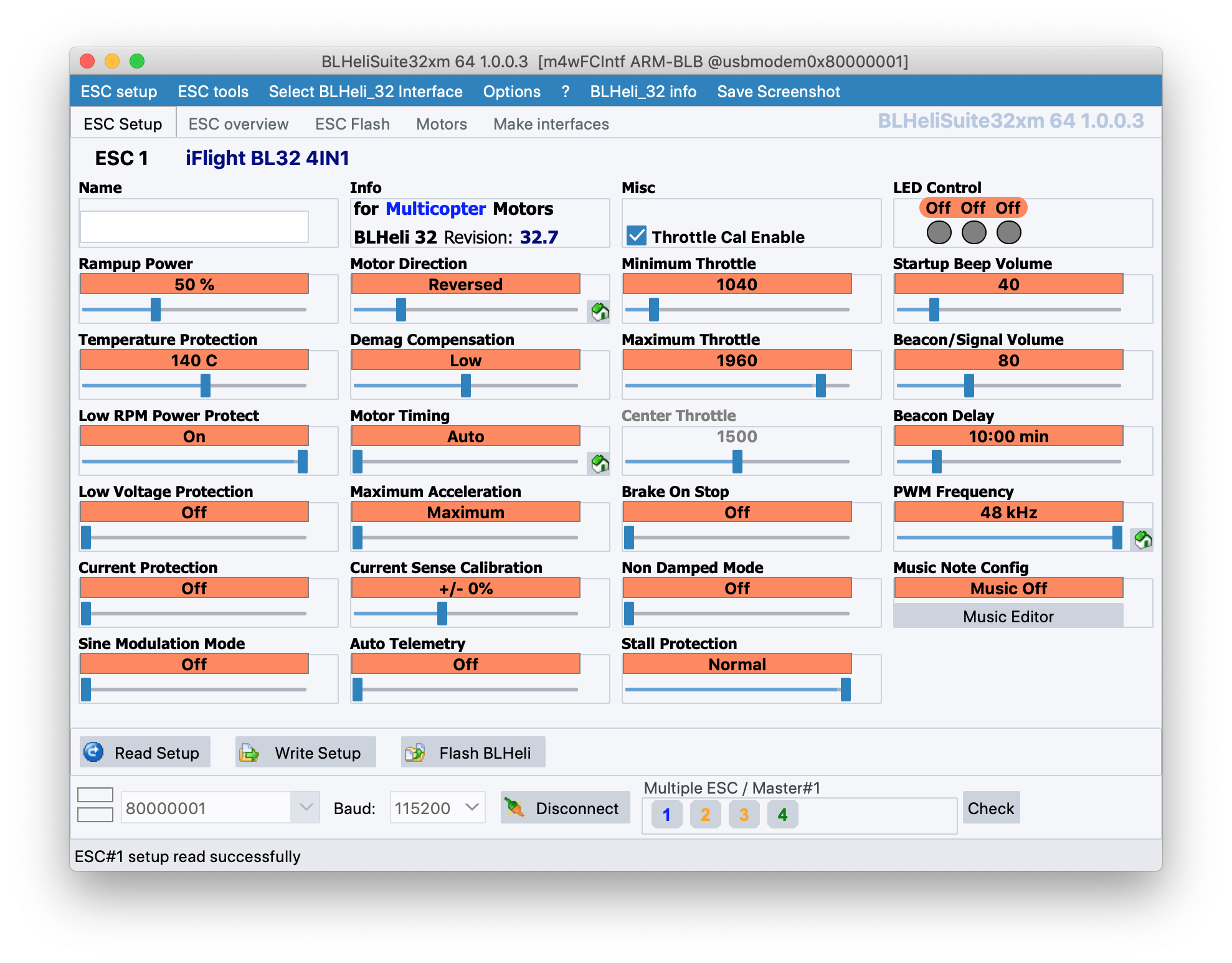Screen dimensions: 1232x963
Task: Click the Disconnect button
Action: pos(566,807)
